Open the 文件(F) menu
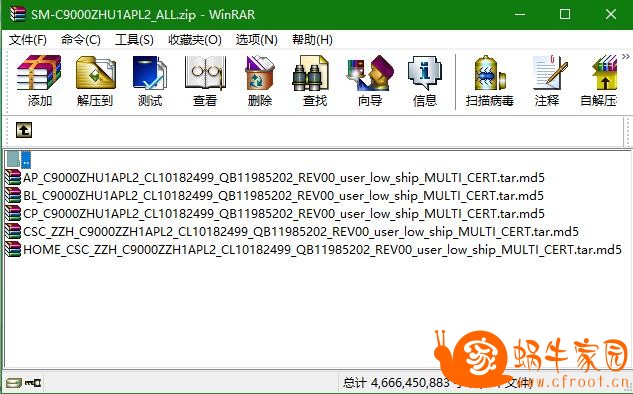 [28, 40]
